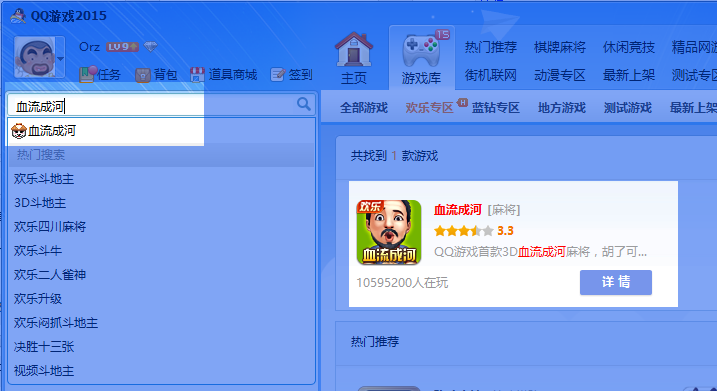Click the star rating of 血流成河
The height and width of the screenshot is (391, 717).
click(x=464, y=230)
